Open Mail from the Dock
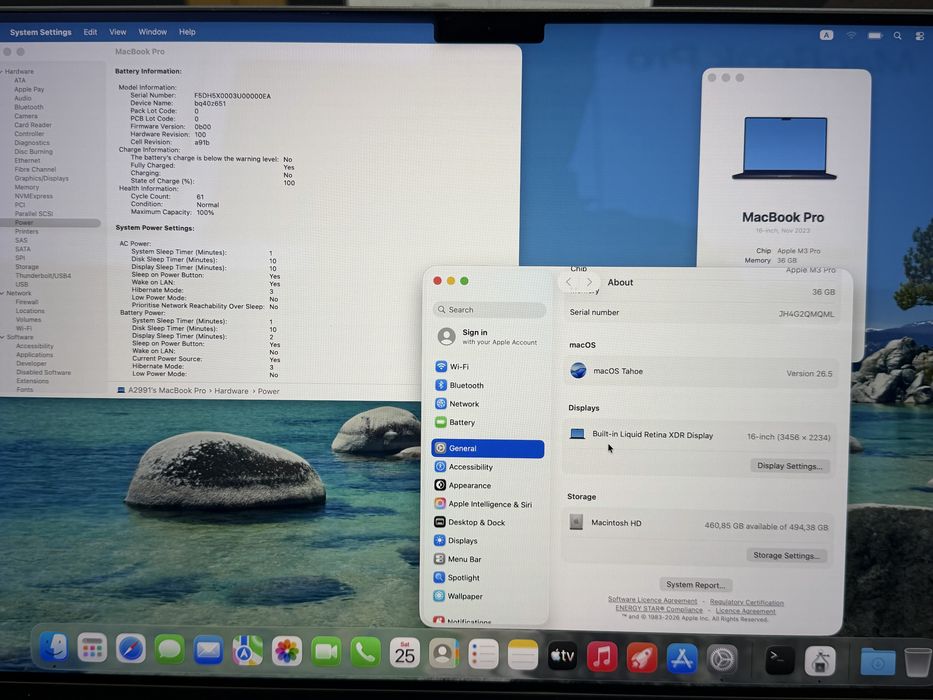 [208, 650]
